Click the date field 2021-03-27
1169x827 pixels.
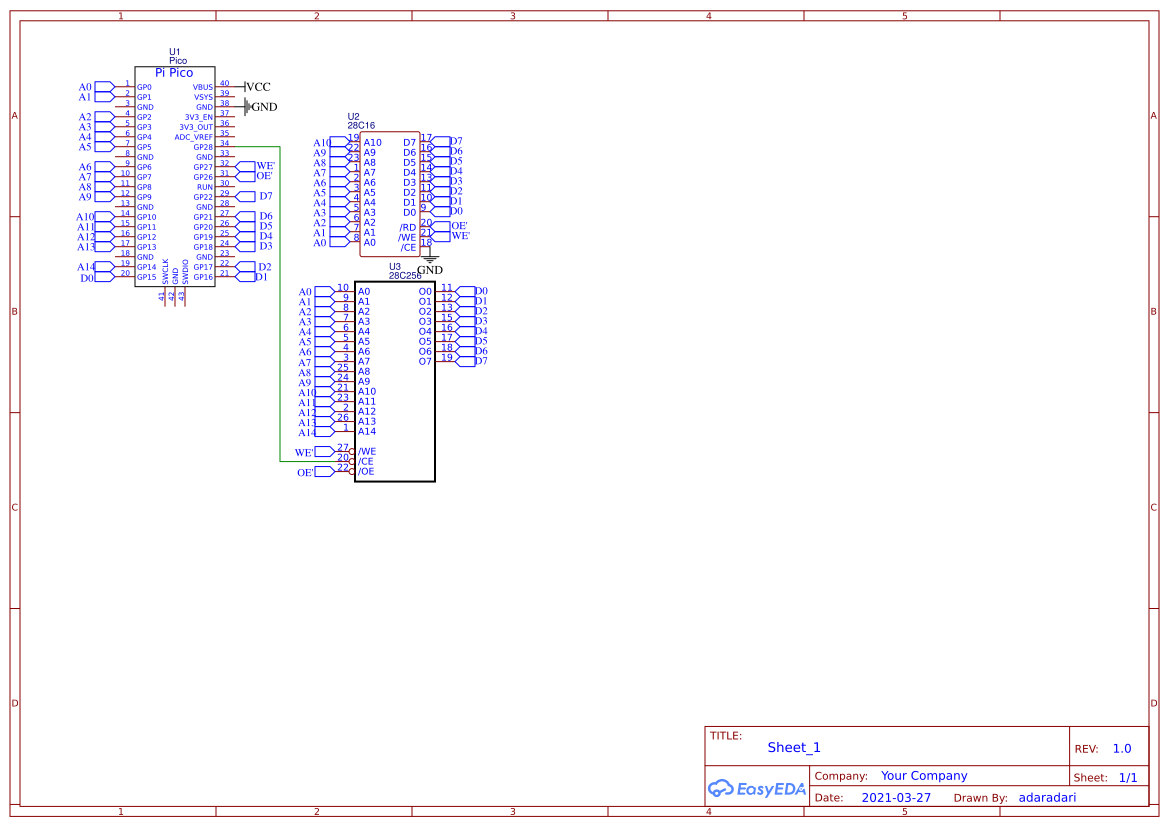(896, 797)
